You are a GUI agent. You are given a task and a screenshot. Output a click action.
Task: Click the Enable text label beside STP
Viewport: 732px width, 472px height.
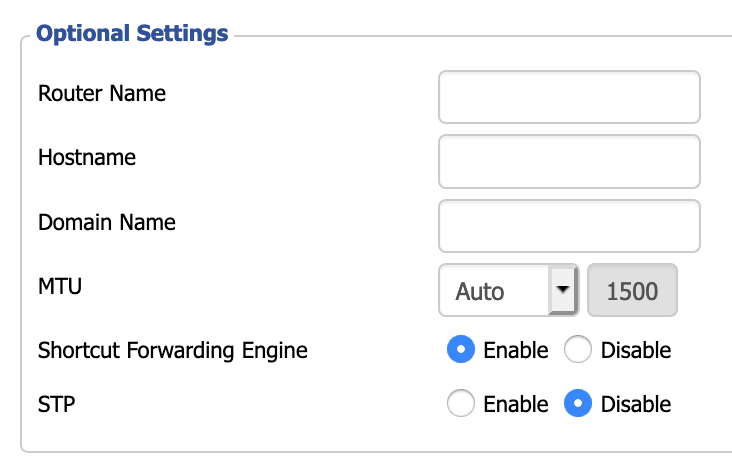click(x=515, y=404)
